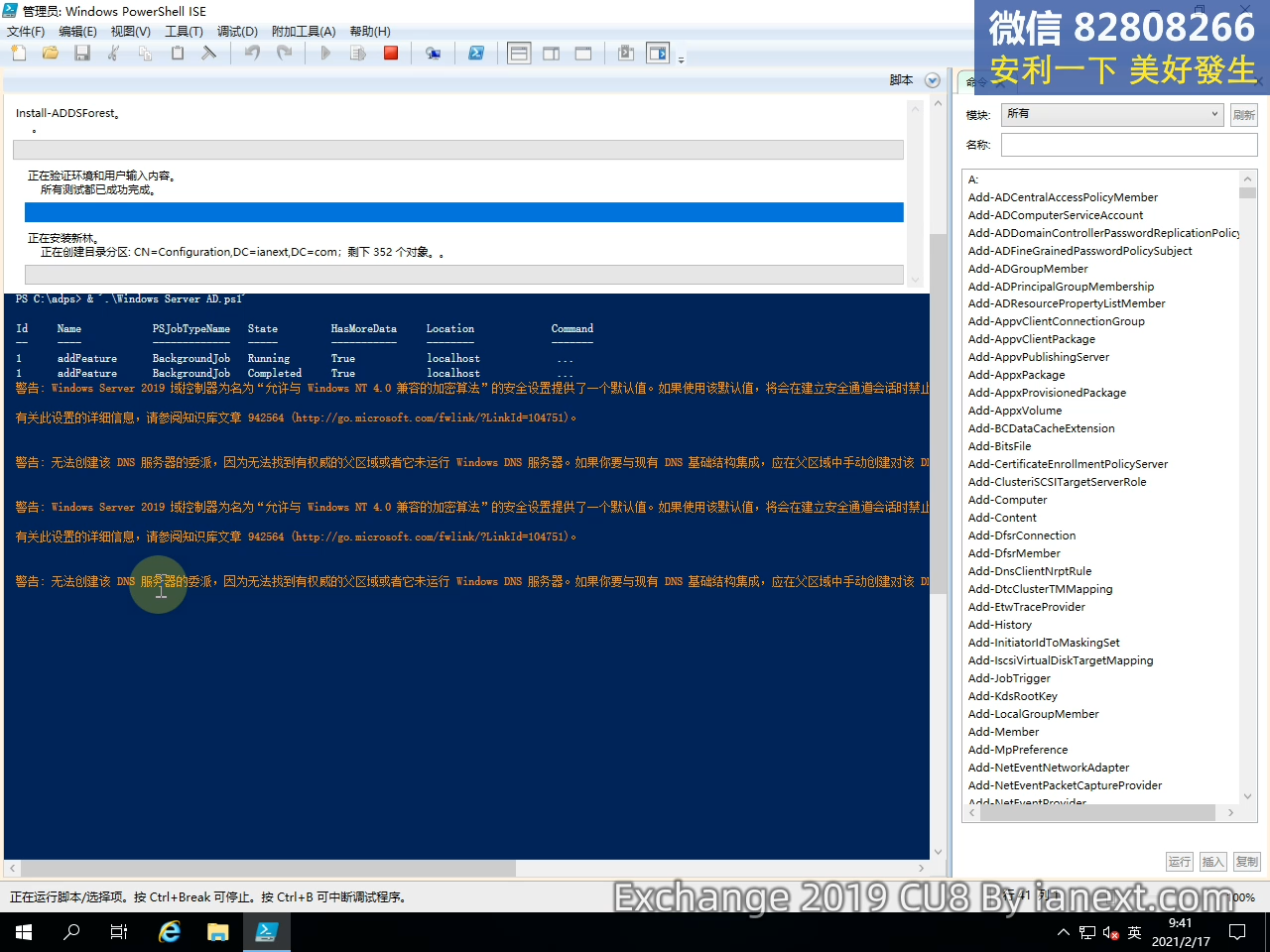Select Add-KdsRootKey in the command list
Viewport: 1270px width, 952px height.
pyautogui.click(x=1013, y=696)
